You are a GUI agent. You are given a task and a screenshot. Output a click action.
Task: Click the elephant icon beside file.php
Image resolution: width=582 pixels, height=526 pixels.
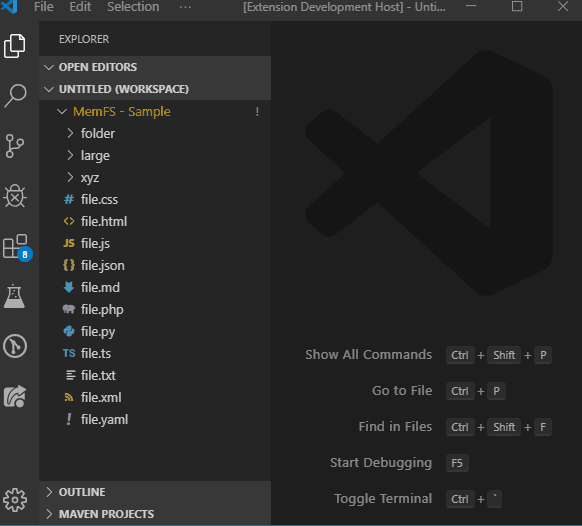pos(69,309)
